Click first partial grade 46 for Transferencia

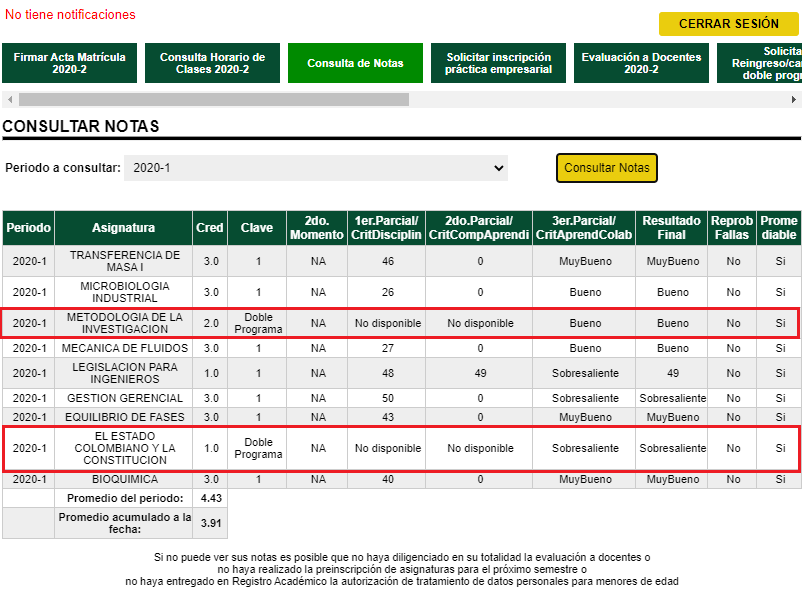(x=388, y=261)
